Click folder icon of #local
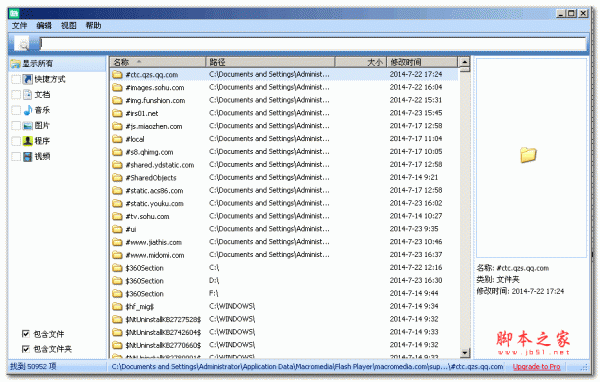The image size is (600, 382). [x=117, y=139]
